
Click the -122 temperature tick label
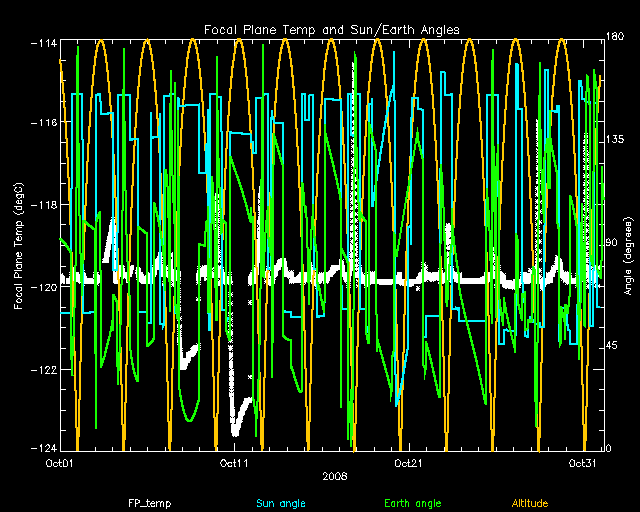[x=44, y=369]
